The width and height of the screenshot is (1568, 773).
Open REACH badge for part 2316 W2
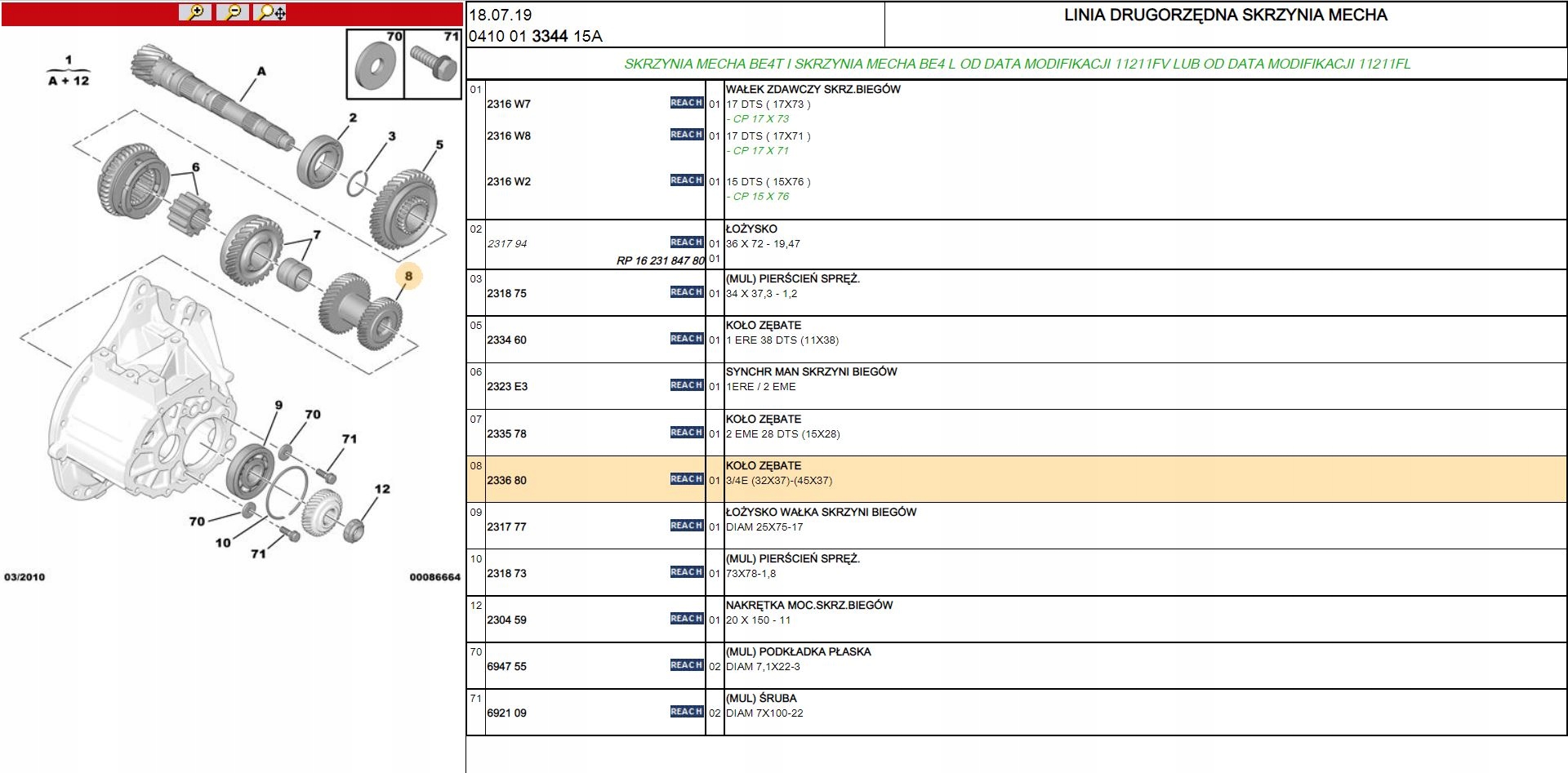coord(687,180)
